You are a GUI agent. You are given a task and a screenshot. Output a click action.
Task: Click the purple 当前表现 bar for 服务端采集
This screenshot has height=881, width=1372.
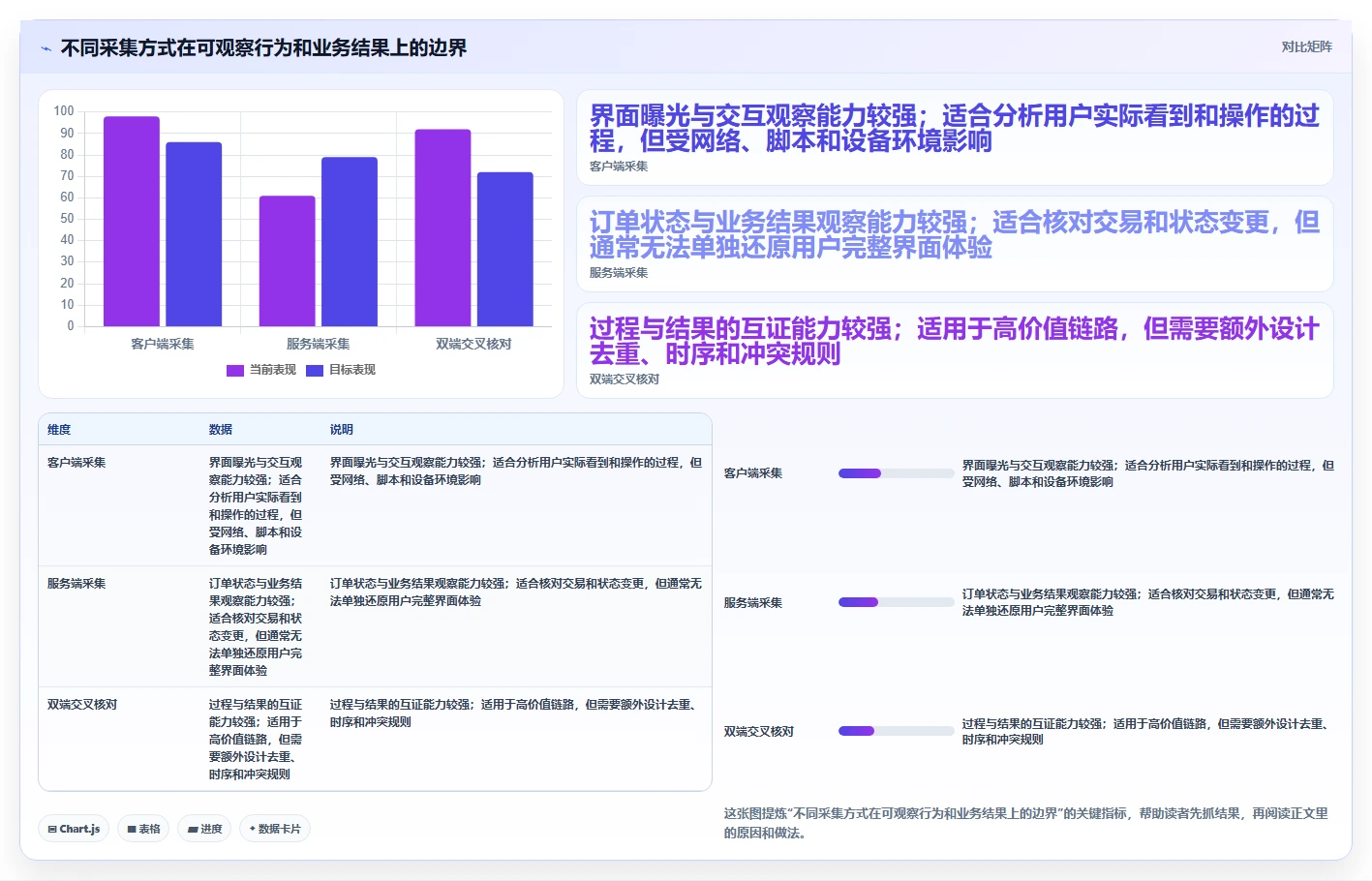287,261
